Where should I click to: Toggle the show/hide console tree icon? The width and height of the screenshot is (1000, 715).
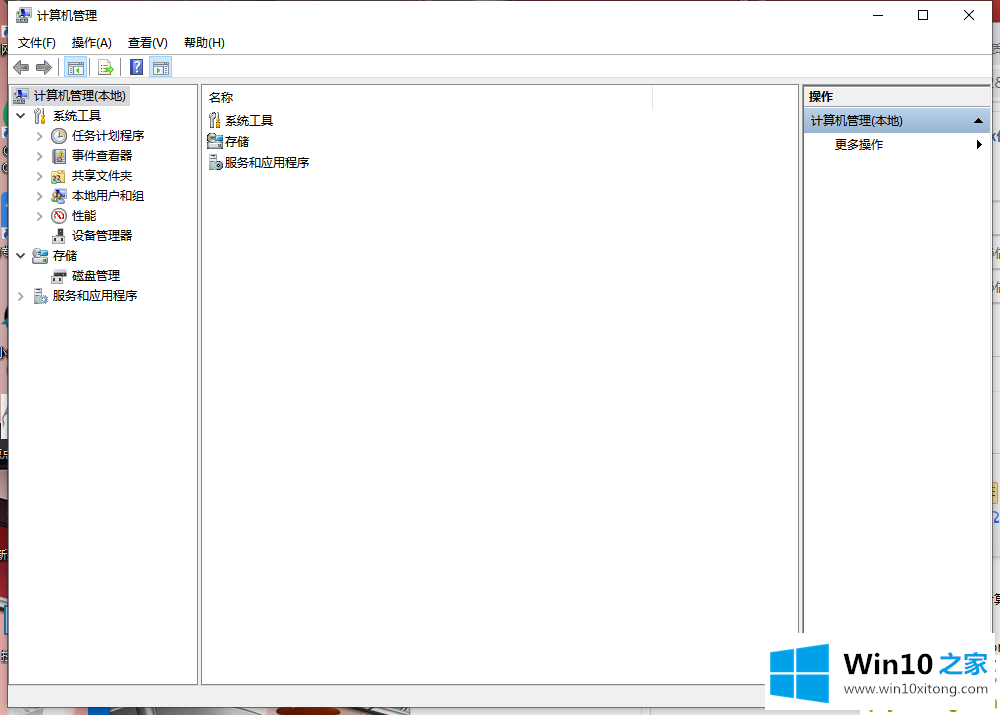75,67
